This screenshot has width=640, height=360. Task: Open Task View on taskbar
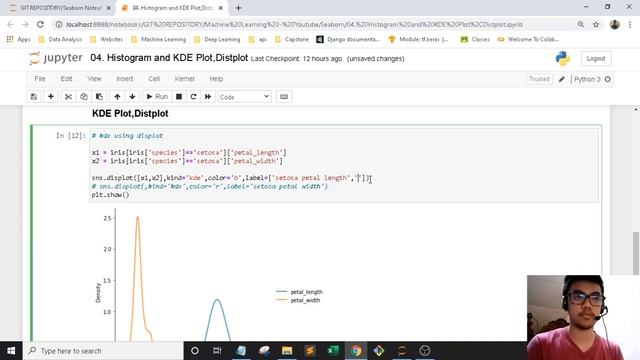(217, 351)
